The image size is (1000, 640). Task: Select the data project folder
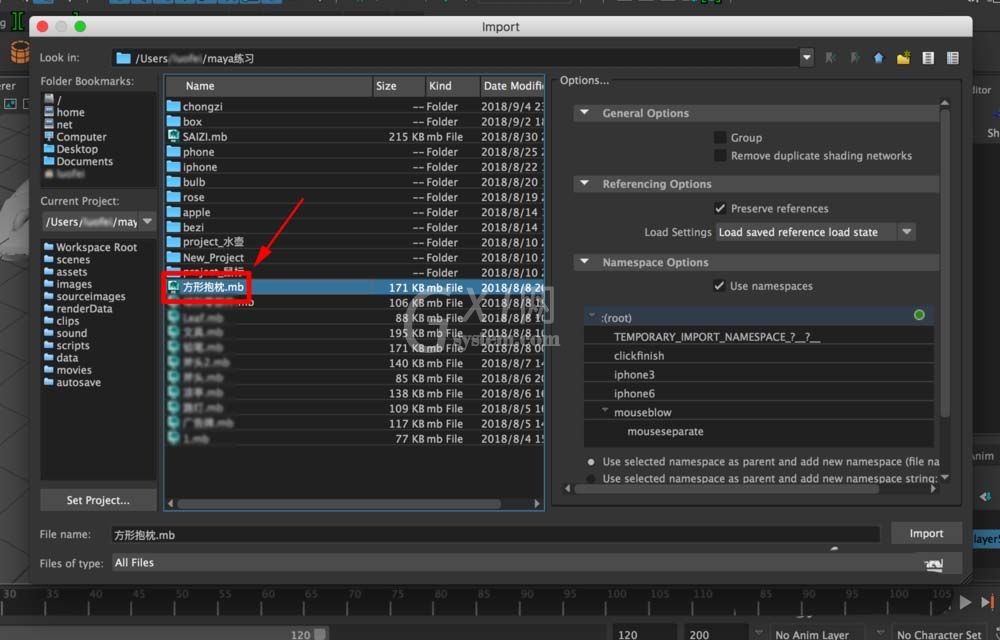click(61, 358)
